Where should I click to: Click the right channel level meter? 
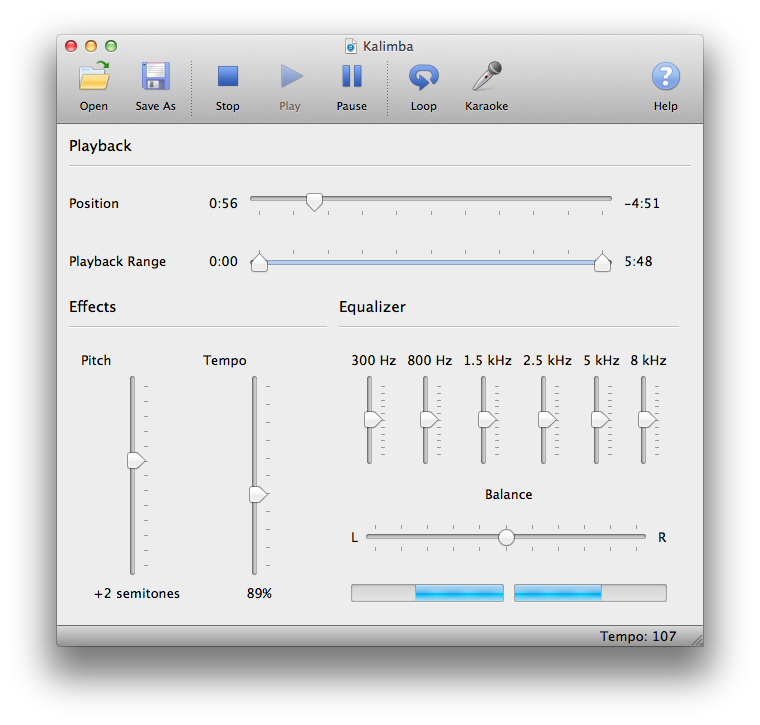click(x=590, y=593)
